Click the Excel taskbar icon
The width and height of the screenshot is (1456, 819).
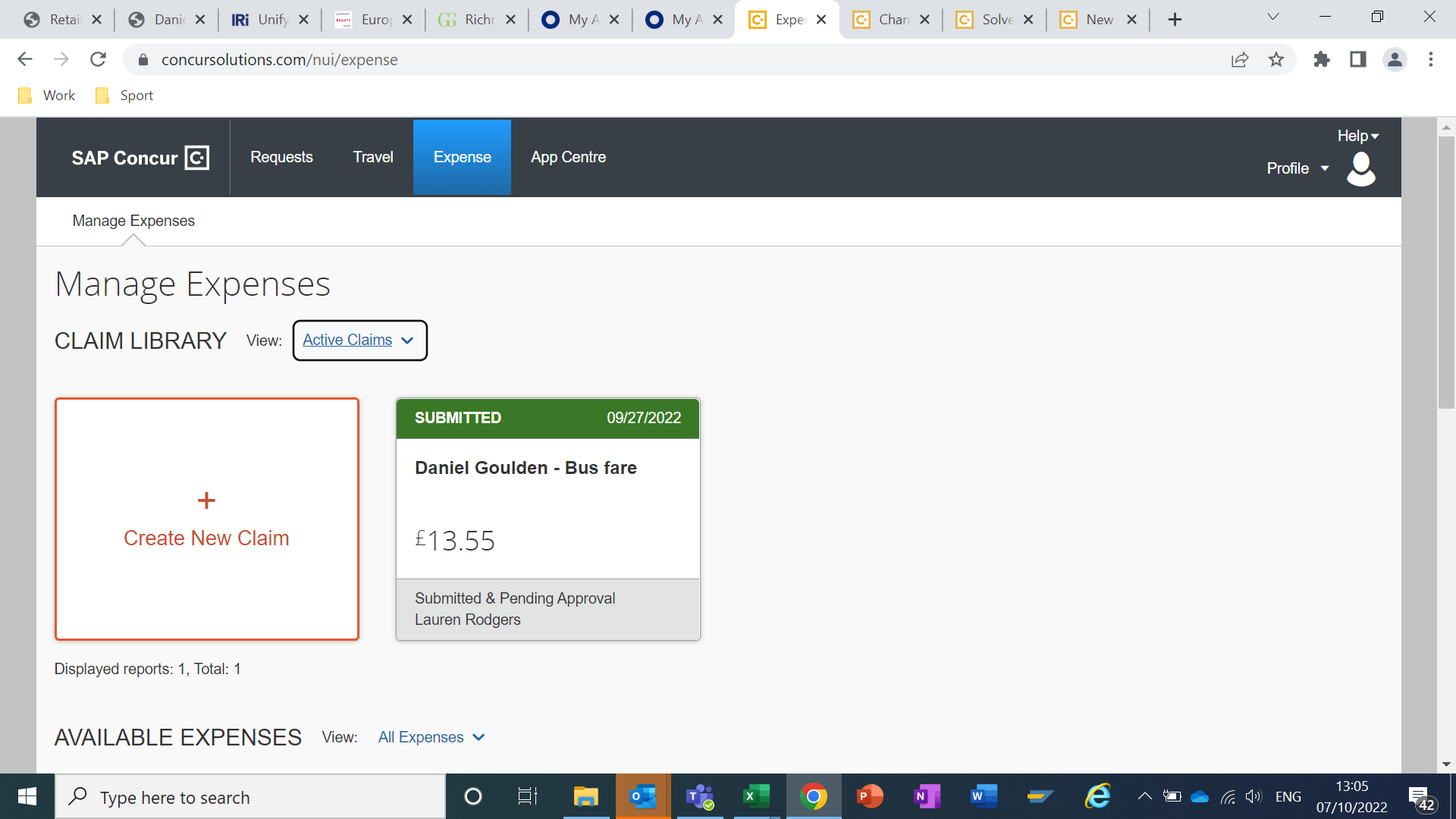tap(756, 797)
